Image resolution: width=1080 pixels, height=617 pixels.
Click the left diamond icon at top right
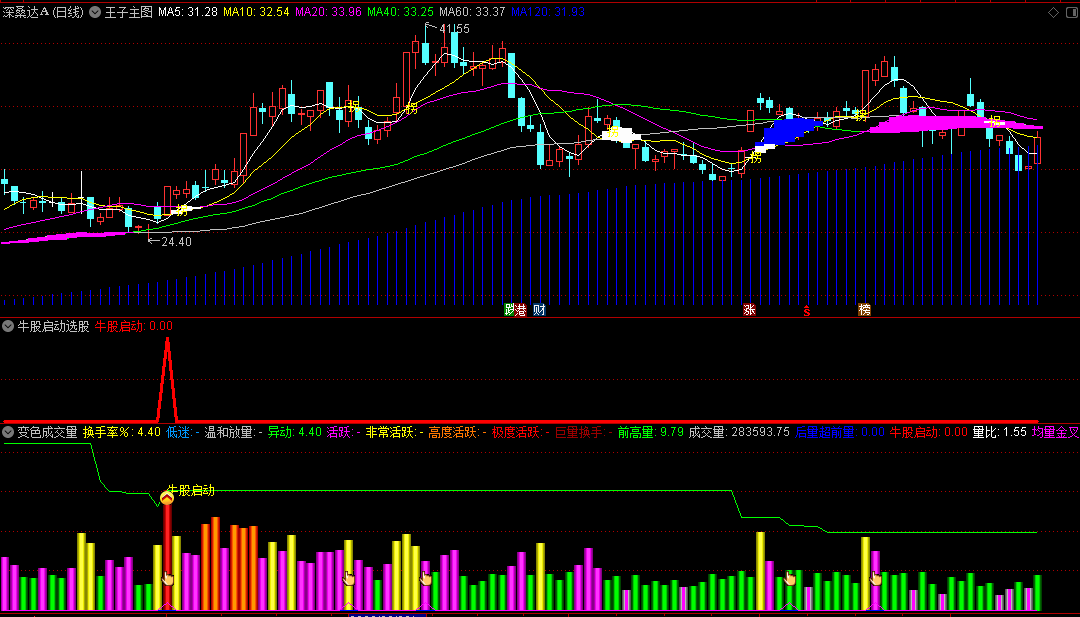1053,12
